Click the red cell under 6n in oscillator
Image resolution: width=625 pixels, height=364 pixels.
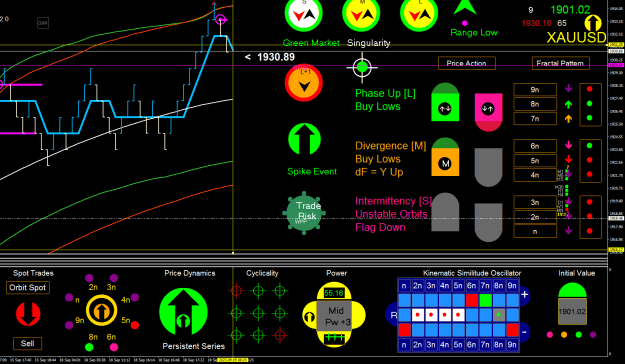coord(472,300)
